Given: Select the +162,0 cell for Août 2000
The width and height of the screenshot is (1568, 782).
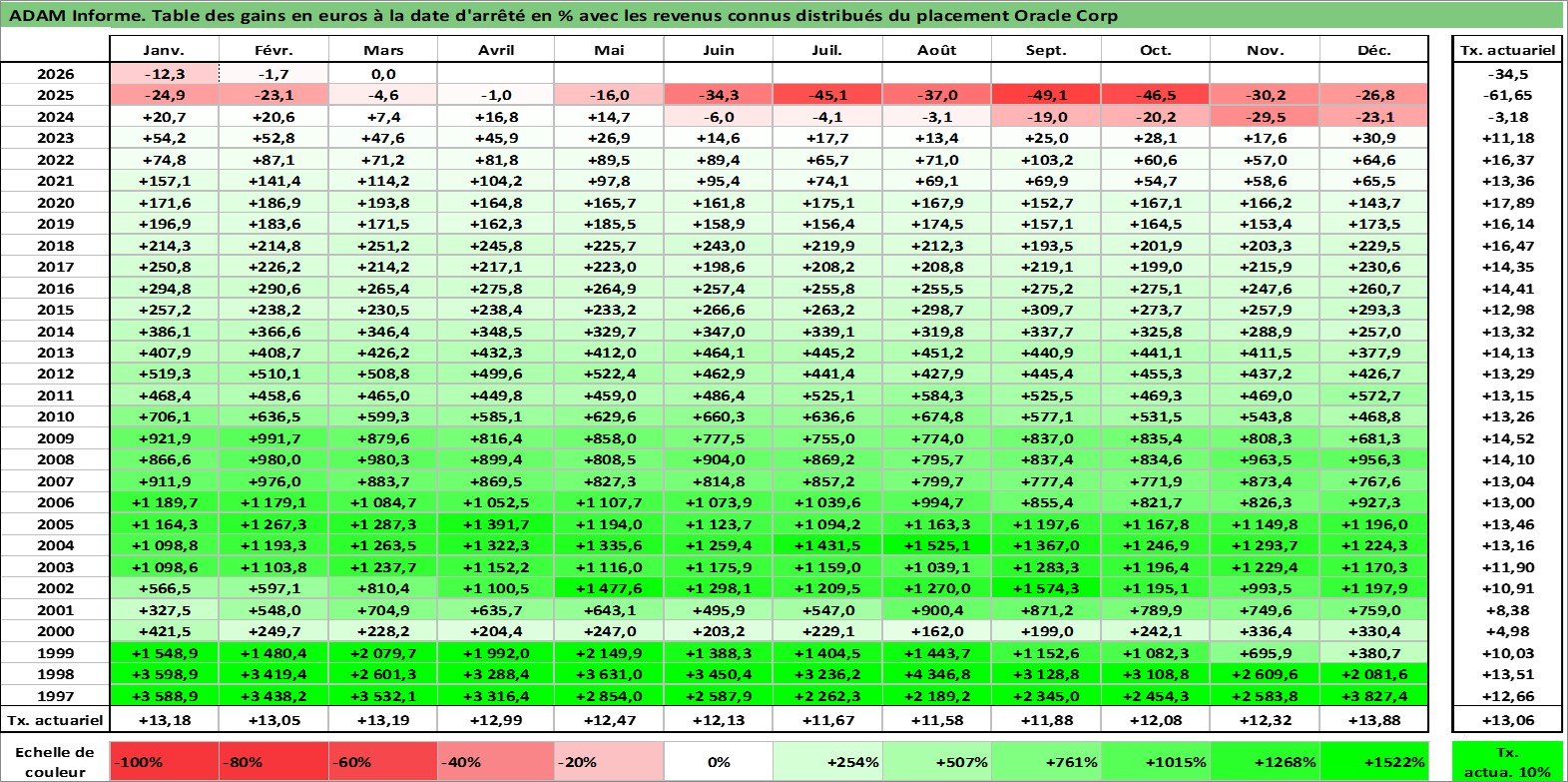Looking at the screenshot, I should (936, 631).
